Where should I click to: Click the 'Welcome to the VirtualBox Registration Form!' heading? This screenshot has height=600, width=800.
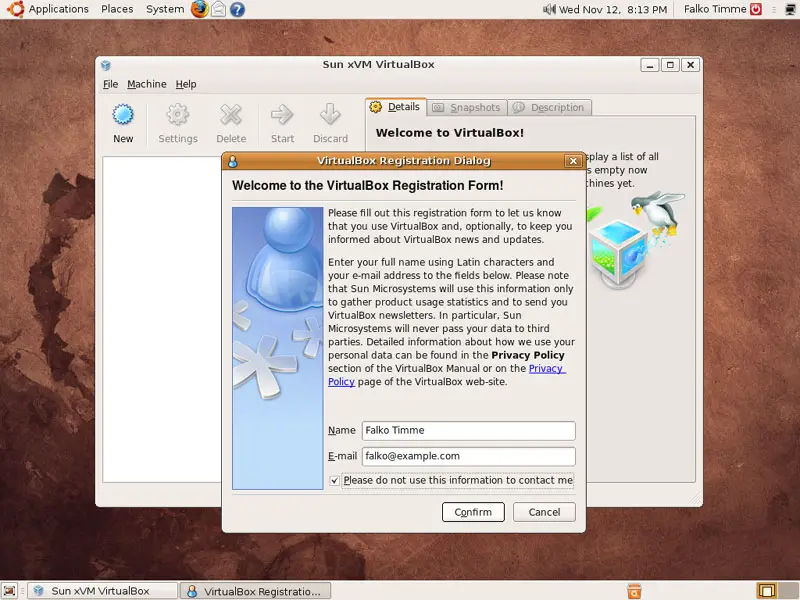click(367, 185)
